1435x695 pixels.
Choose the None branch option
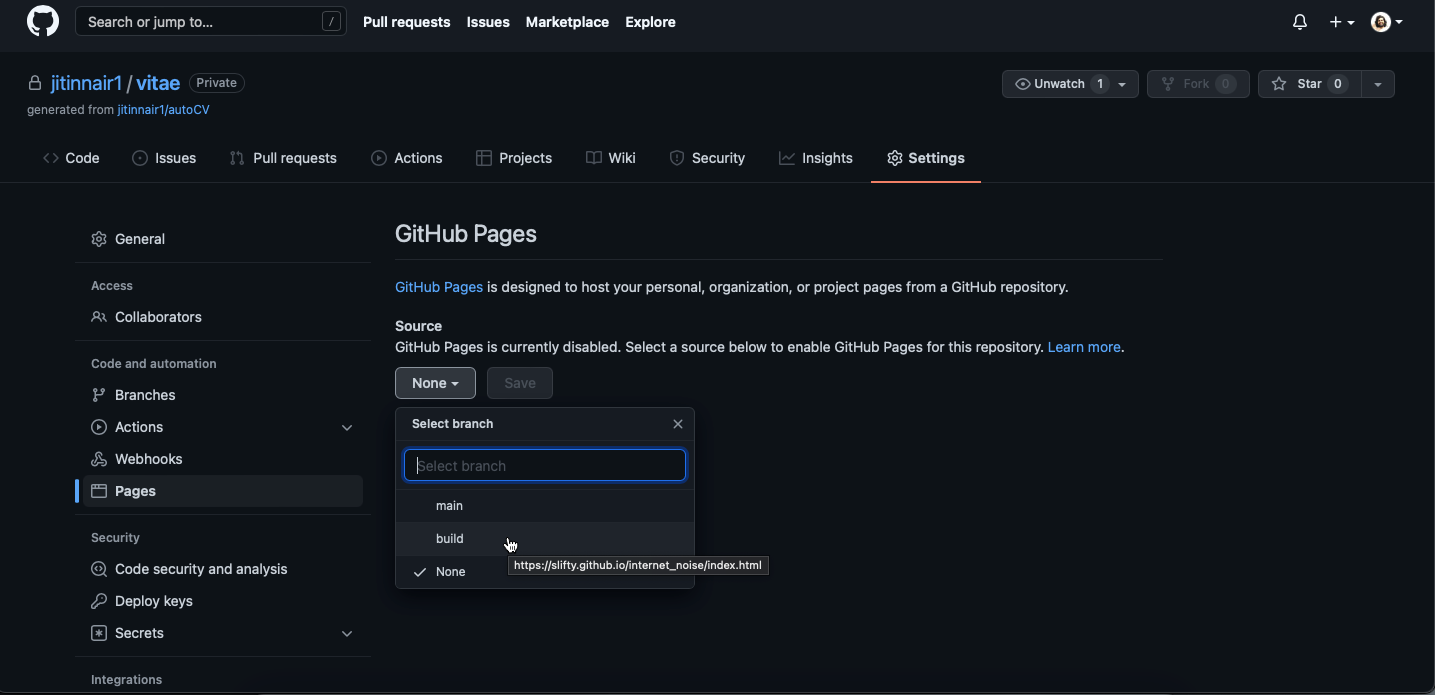pos(545,572)
